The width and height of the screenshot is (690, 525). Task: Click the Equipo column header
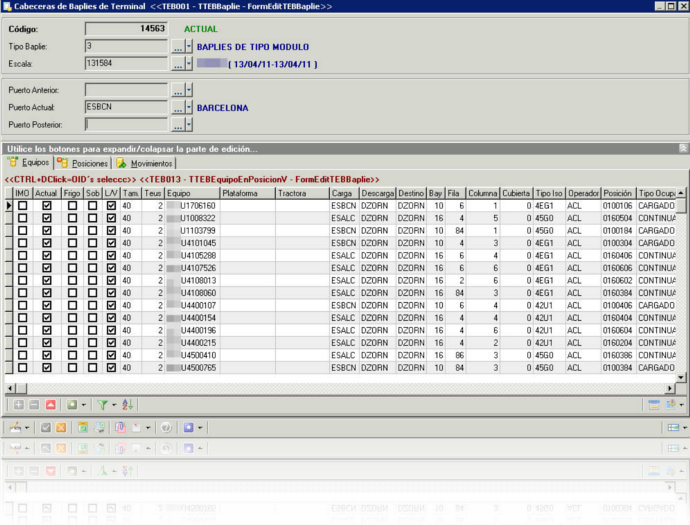pos(192,193)
